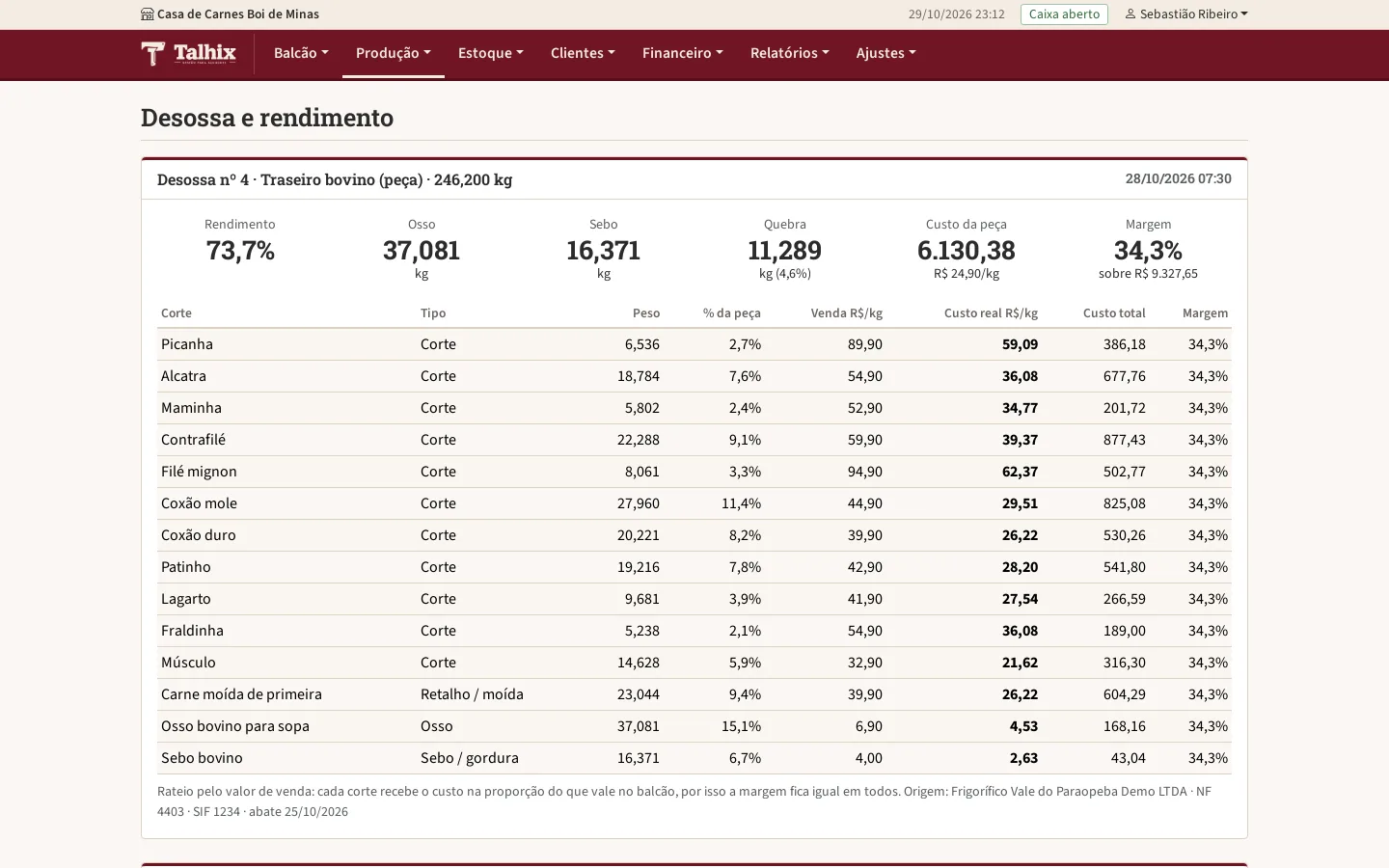Expand the Clientes dropdown
1389x868 pixels.
coord(583,53)
